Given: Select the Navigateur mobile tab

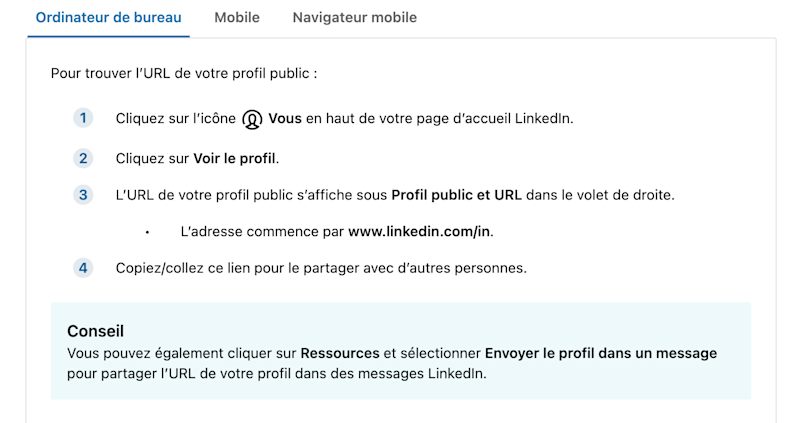Looking at the screenshot, I should click(x=355, y=17).
